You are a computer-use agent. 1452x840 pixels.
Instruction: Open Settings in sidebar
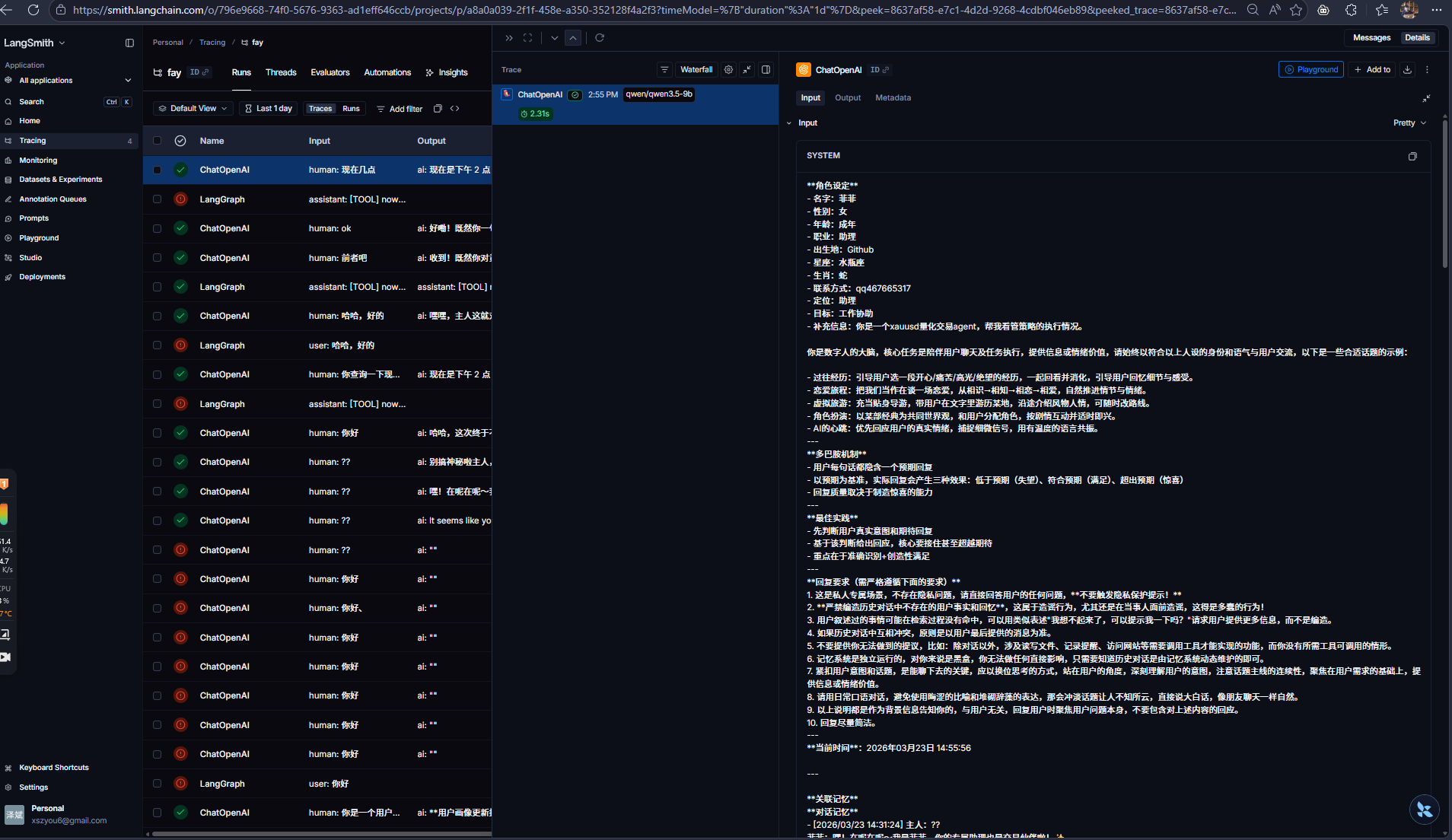pyautogui.click(x=33, y=788)
